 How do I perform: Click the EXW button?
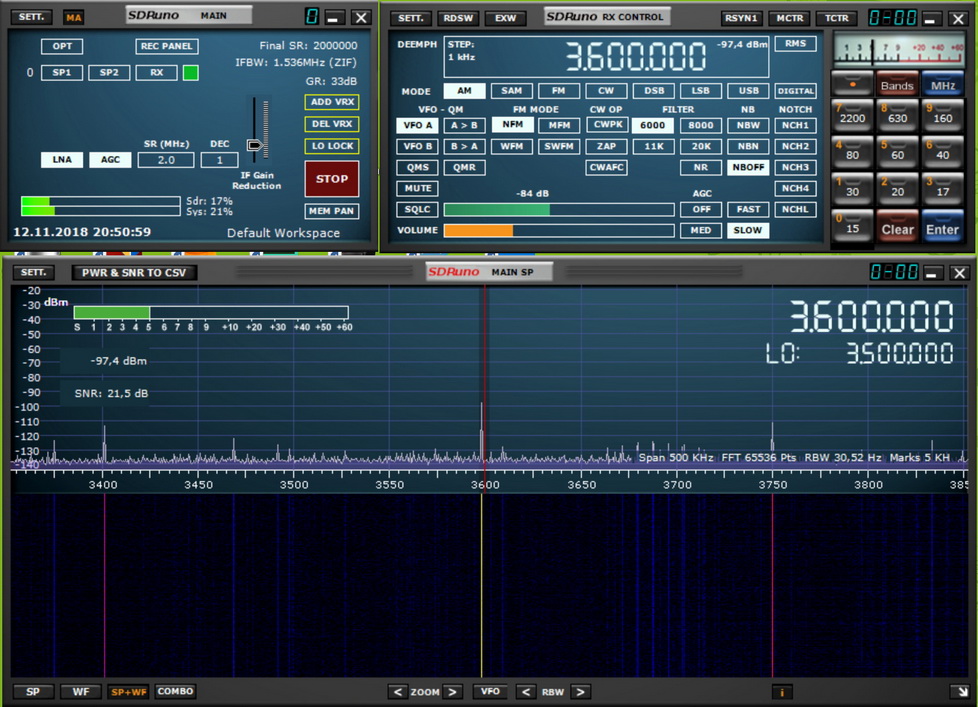coord(505,18)
